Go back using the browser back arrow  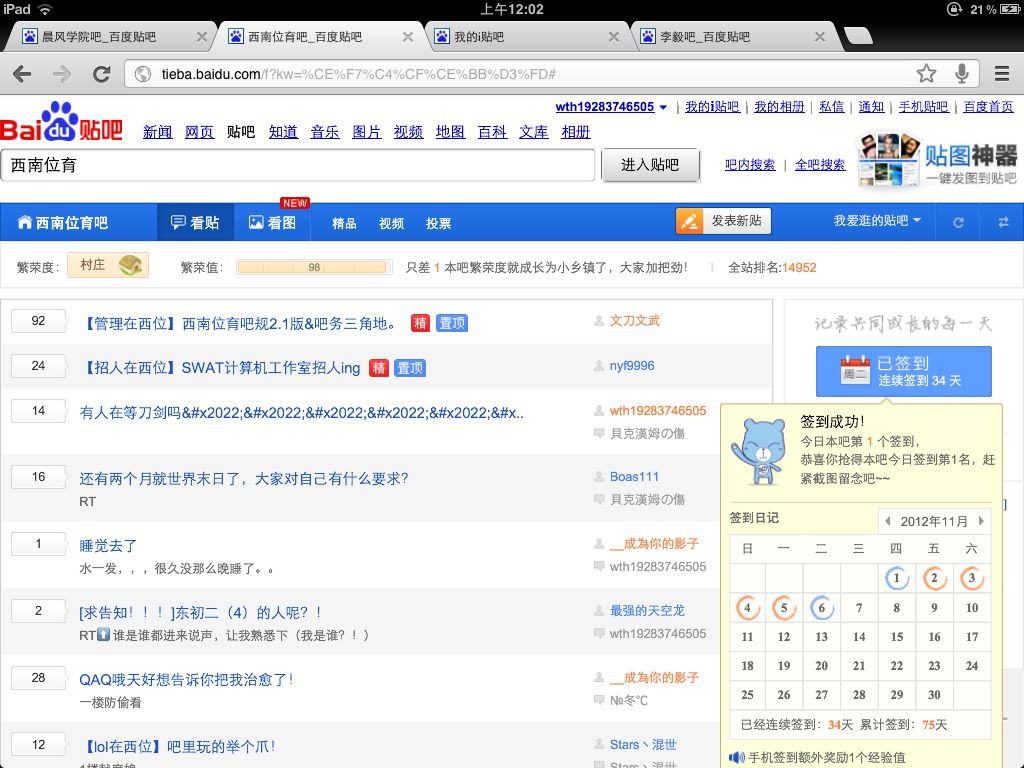[x=22, y=74]
